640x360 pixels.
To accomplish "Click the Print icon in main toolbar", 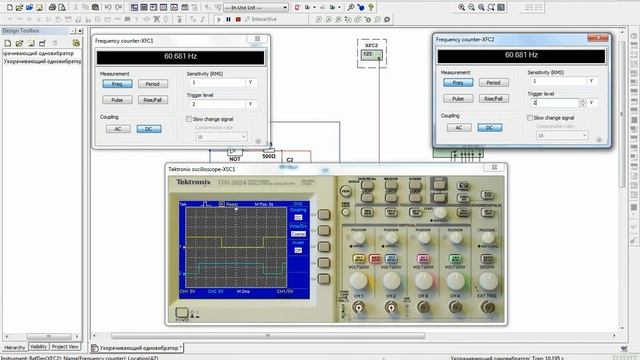I will tap(52, 7).
